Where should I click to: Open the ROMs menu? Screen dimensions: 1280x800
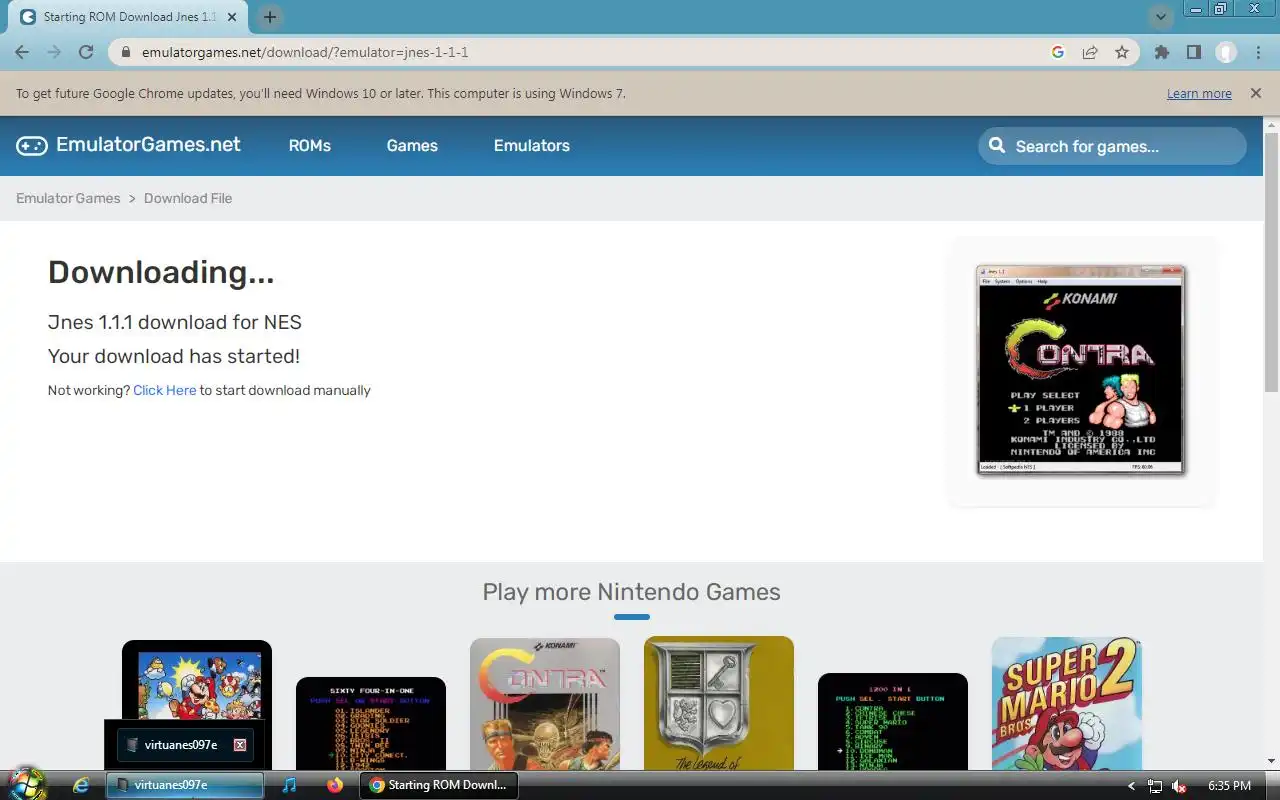pyautogui.click(x=309, y=145)
